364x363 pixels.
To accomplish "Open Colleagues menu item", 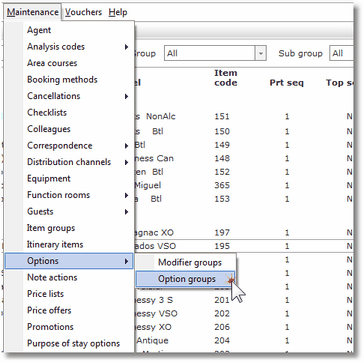I will click(69, 129).
